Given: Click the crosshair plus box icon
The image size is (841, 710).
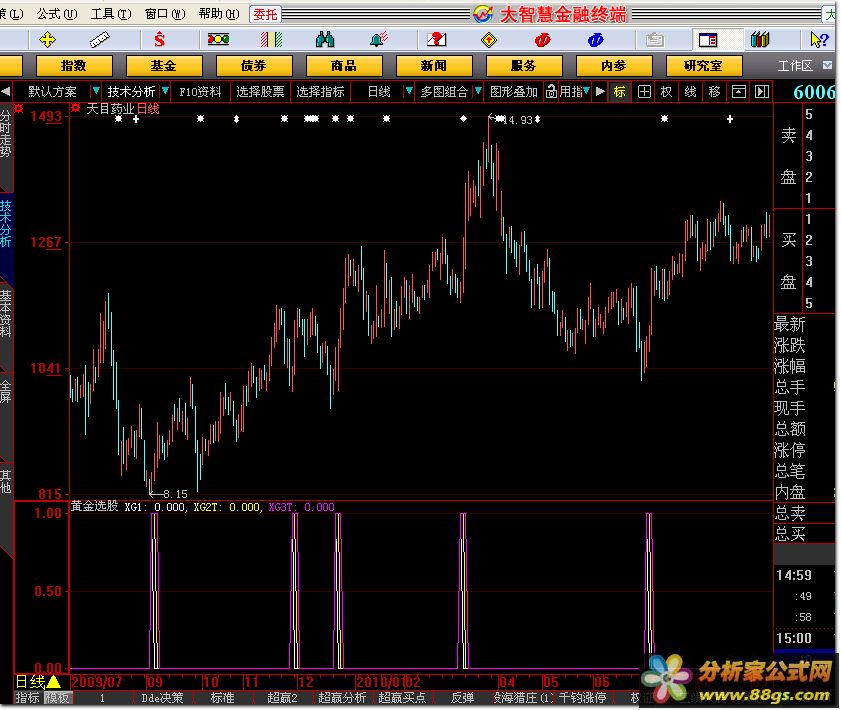Looking at the screenshot, I should coord(644,92).
